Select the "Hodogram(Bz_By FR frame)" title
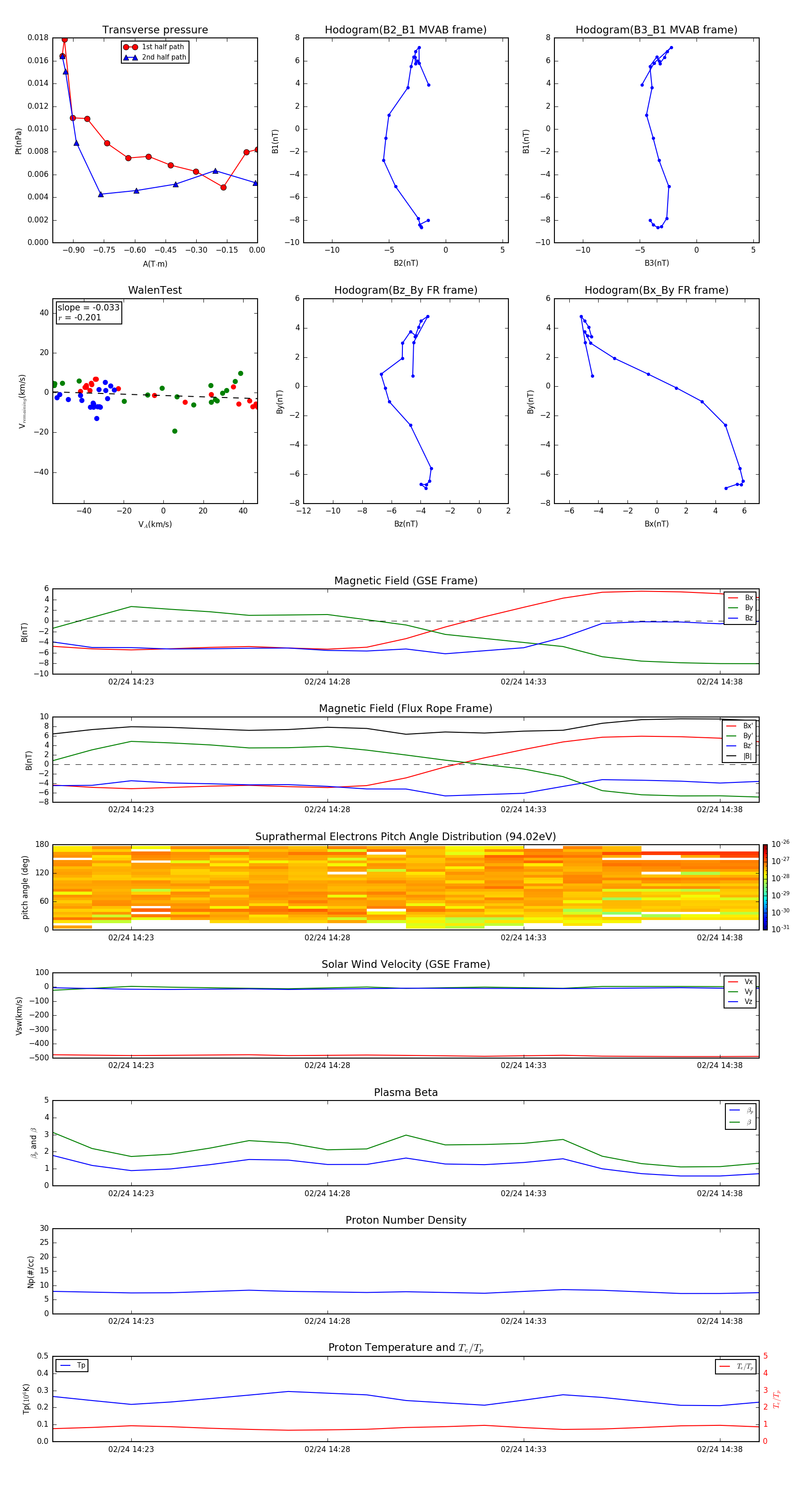The image size is (812, 1489). point(406,290)
